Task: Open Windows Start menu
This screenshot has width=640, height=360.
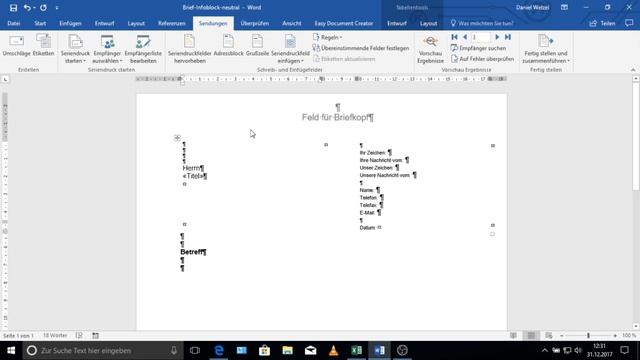Action: coord(11,351)
